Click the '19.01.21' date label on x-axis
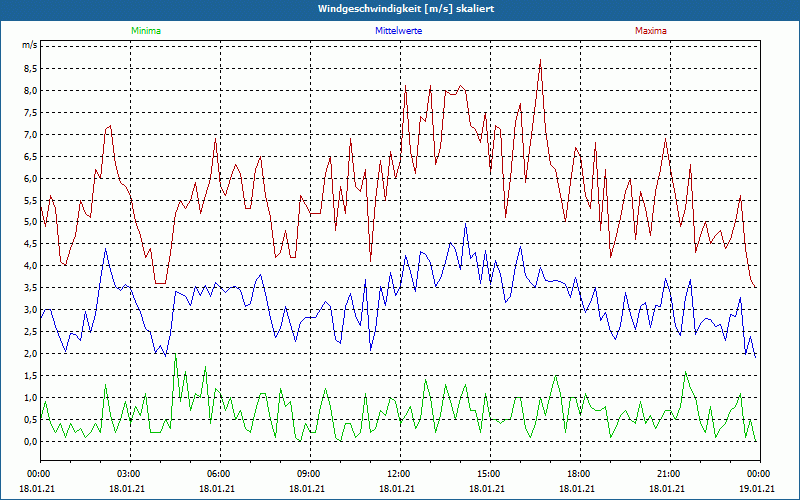This screenshot has height=500, width=800. (x=757, y=488)
